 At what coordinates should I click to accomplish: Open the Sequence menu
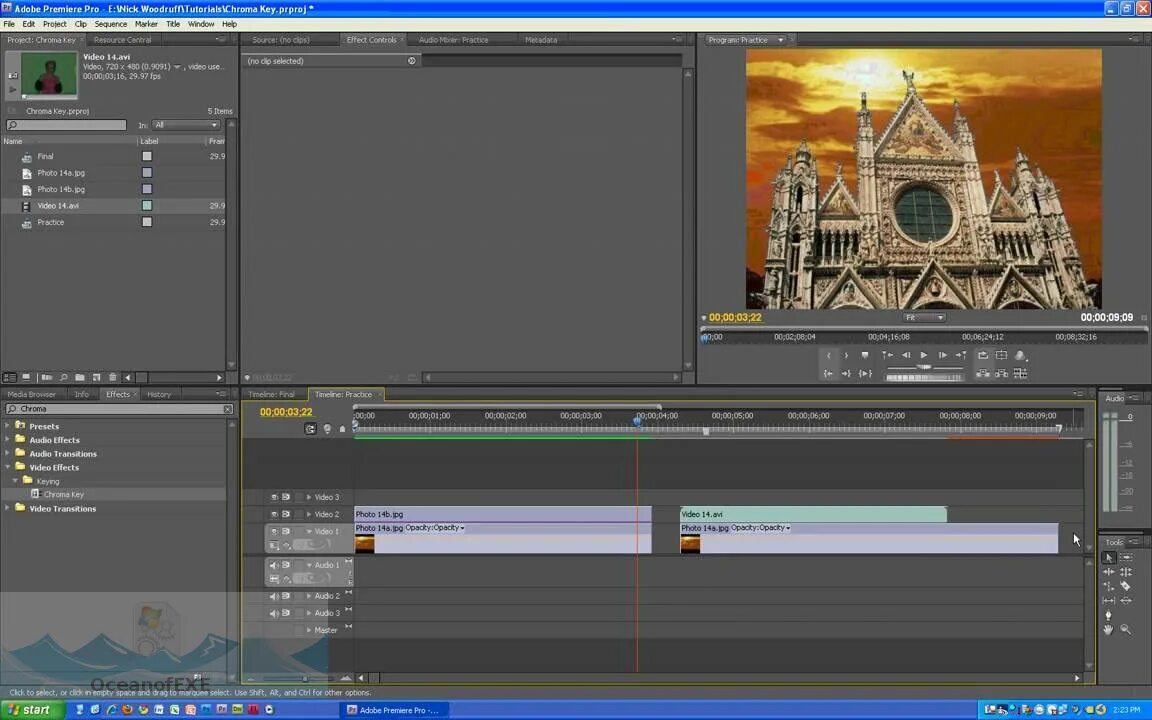pyautogui.click(x=110, y=23)
